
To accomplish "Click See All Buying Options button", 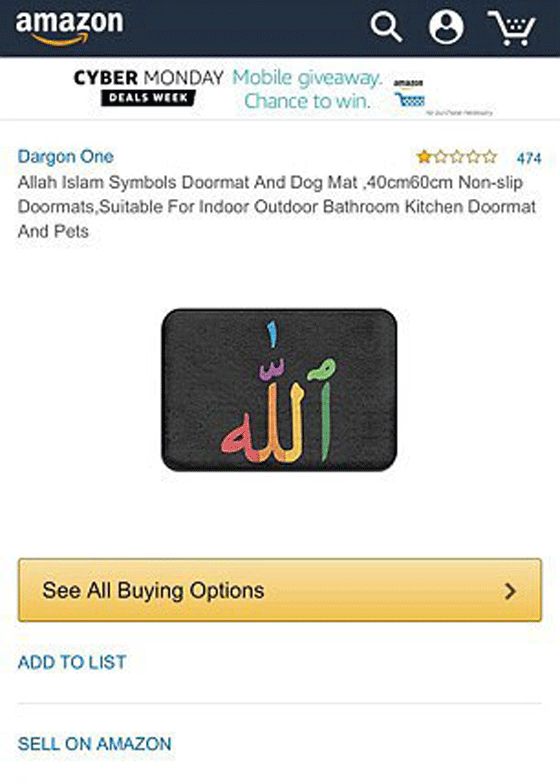I will (280, 590).
